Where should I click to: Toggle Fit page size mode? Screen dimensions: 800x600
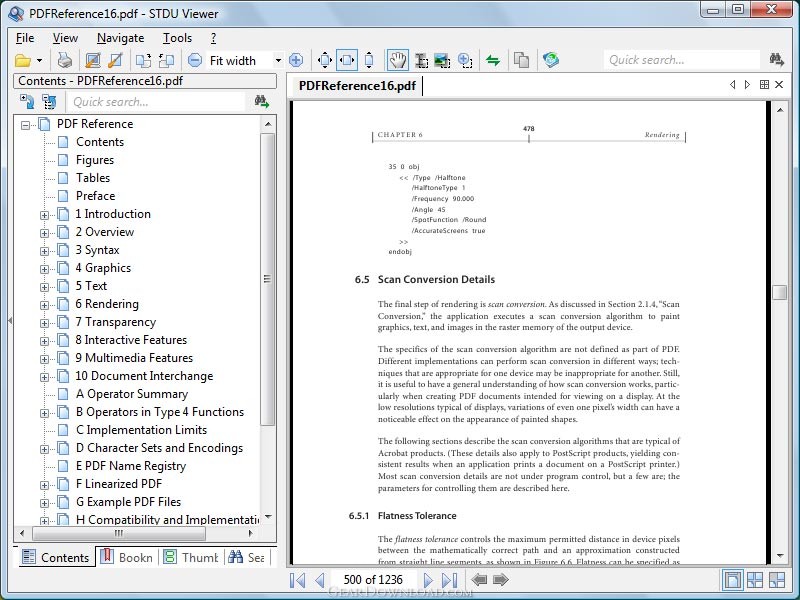coord(324,60)
